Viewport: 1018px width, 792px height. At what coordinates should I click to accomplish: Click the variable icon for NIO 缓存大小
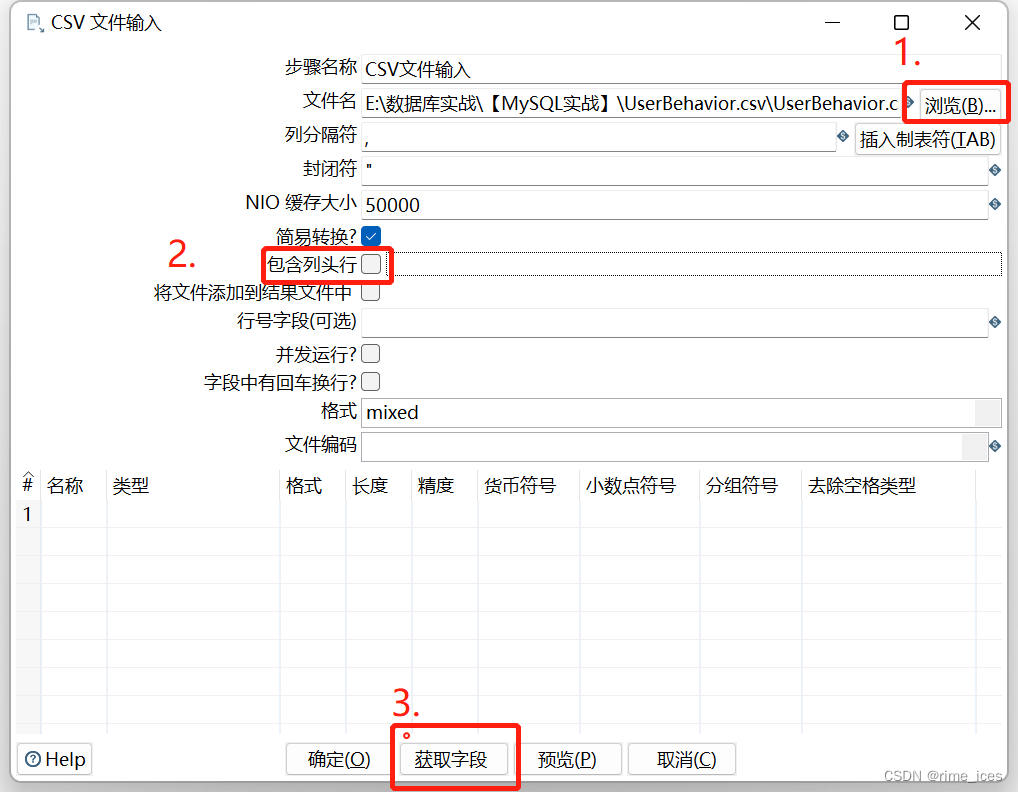pos(995,204)
